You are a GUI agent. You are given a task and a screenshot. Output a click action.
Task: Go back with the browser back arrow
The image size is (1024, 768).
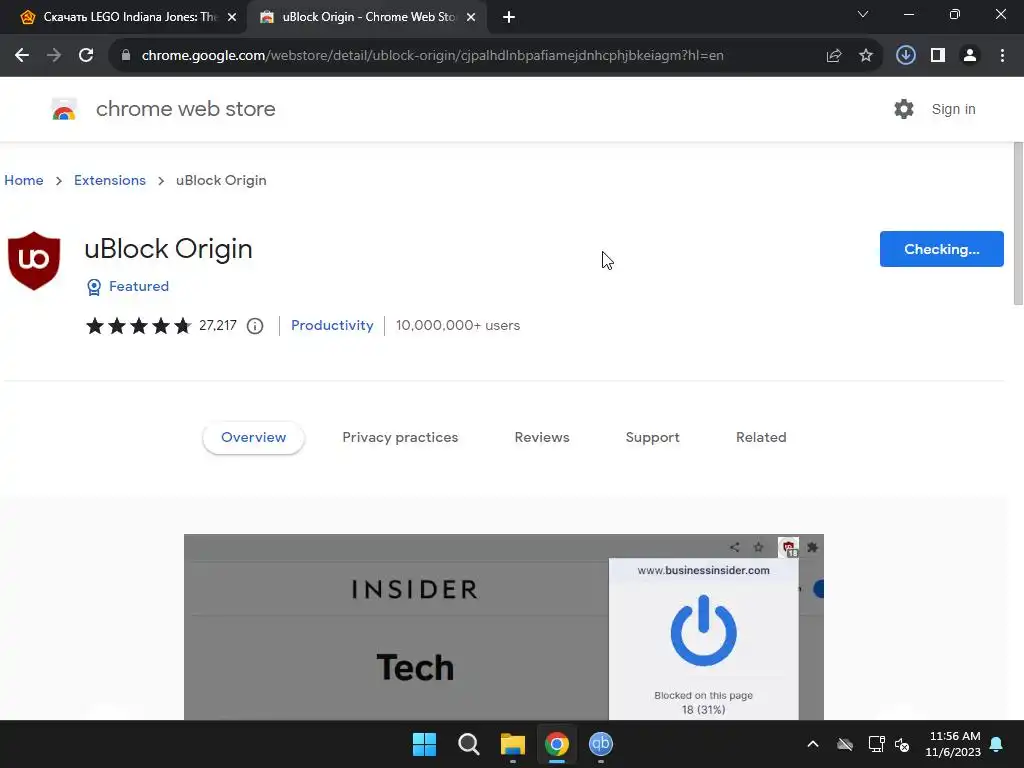pyautogui.click(x=22, y=56)
